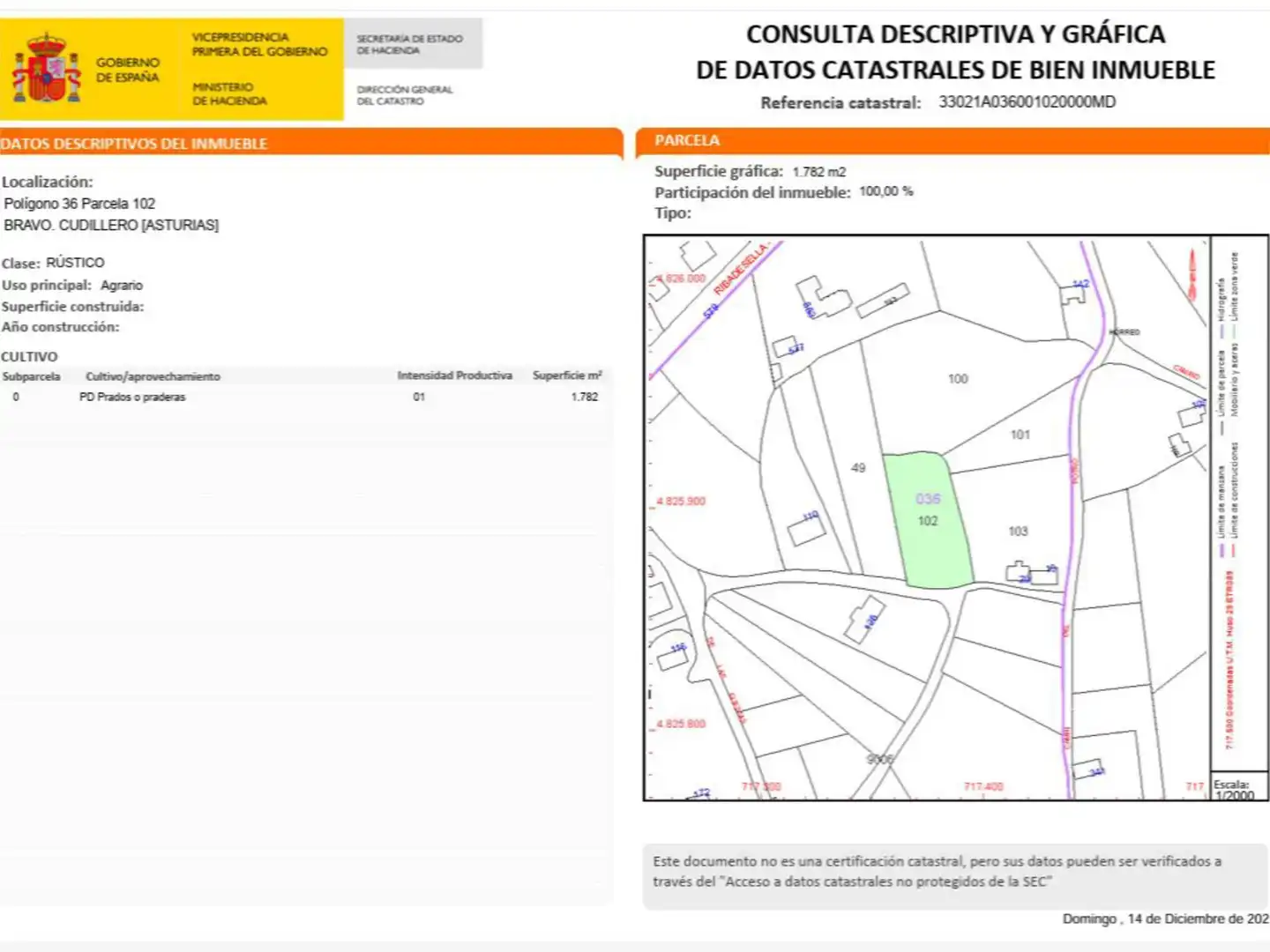
Task: Click the red north arrow on map
Action: (1193, 274)
